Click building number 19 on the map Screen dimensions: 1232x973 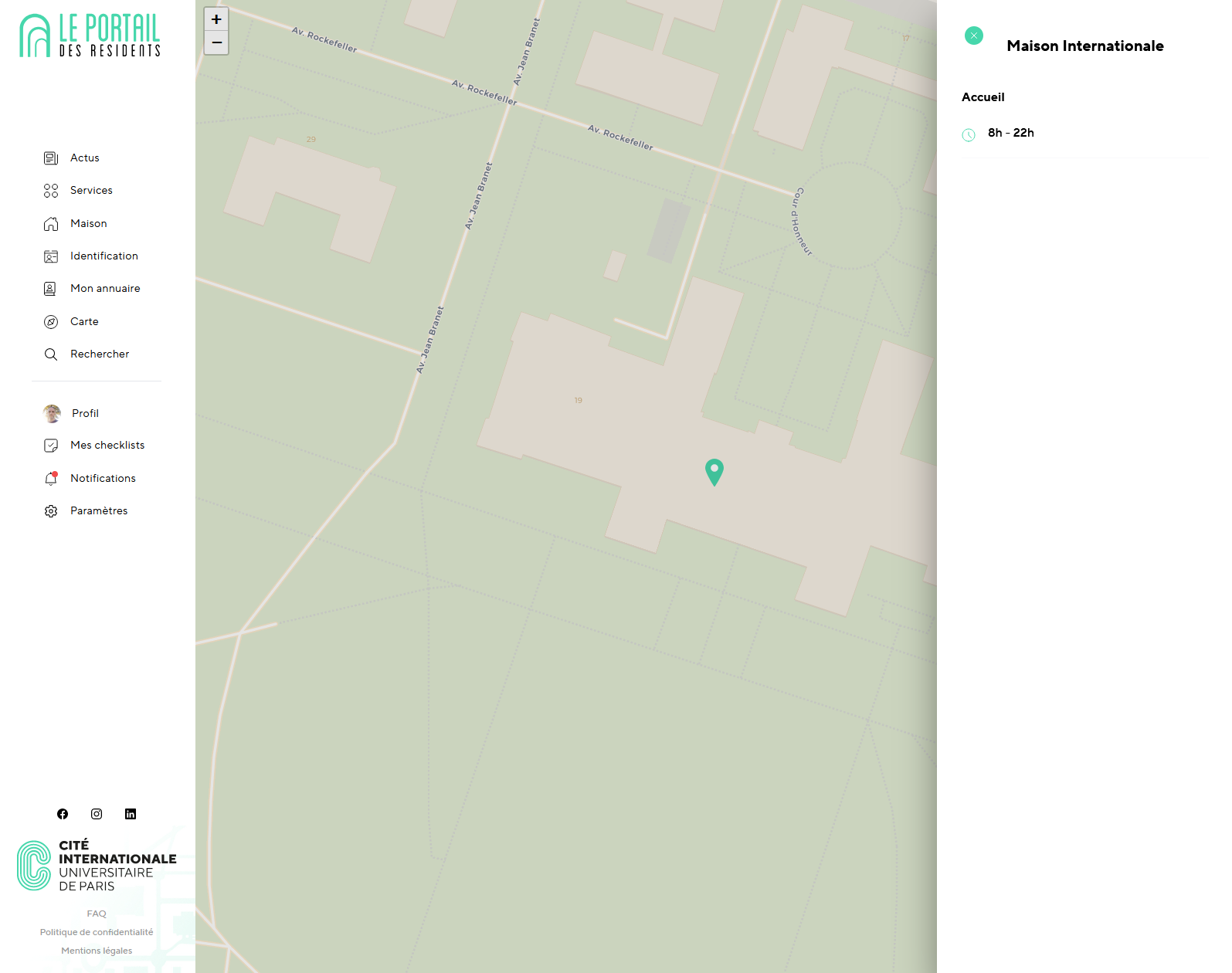(579, 401)
